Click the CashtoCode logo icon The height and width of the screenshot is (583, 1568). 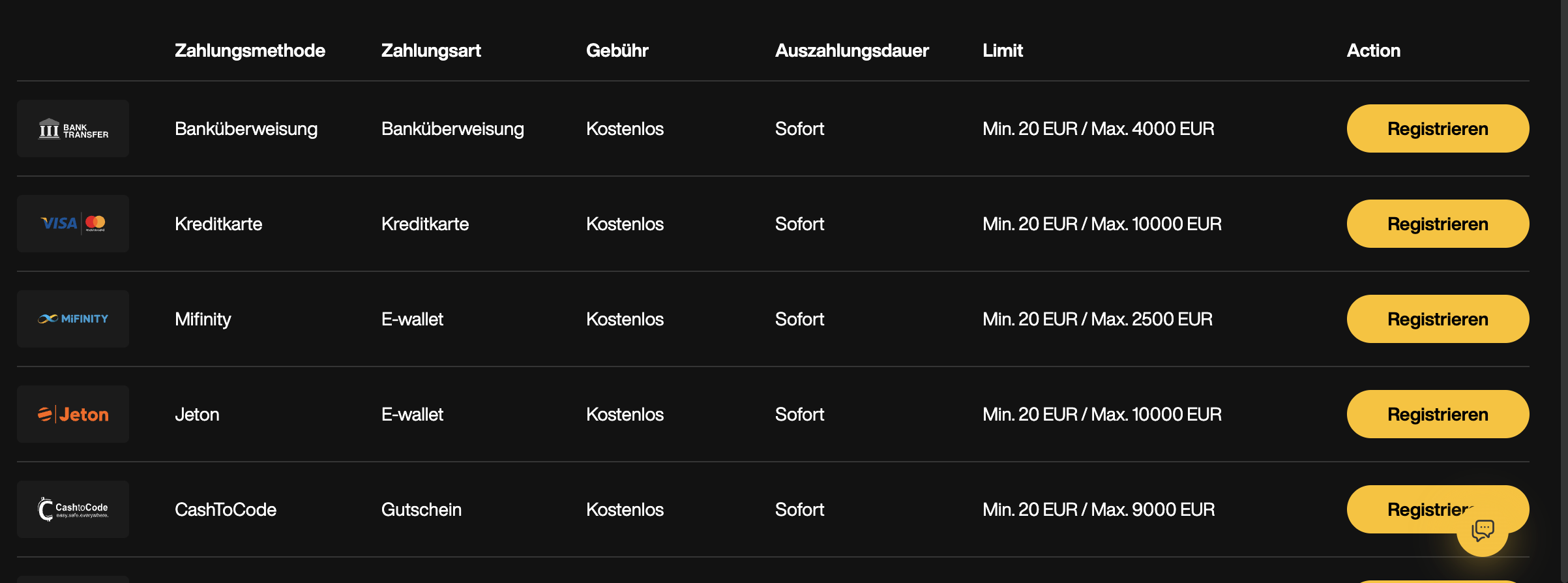click(x=73, y=509)
